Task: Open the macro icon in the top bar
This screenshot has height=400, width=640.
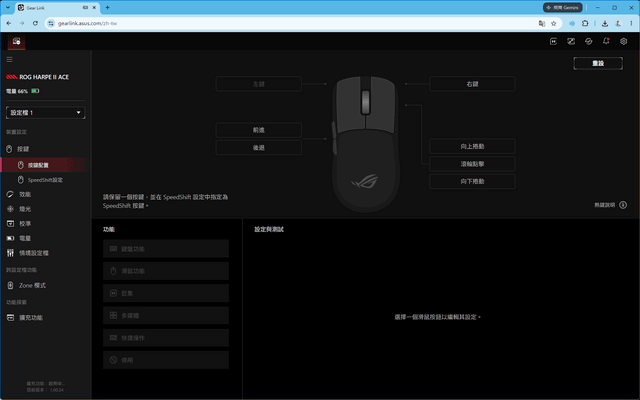Action: pyautogui.click(x=553, y=41)
